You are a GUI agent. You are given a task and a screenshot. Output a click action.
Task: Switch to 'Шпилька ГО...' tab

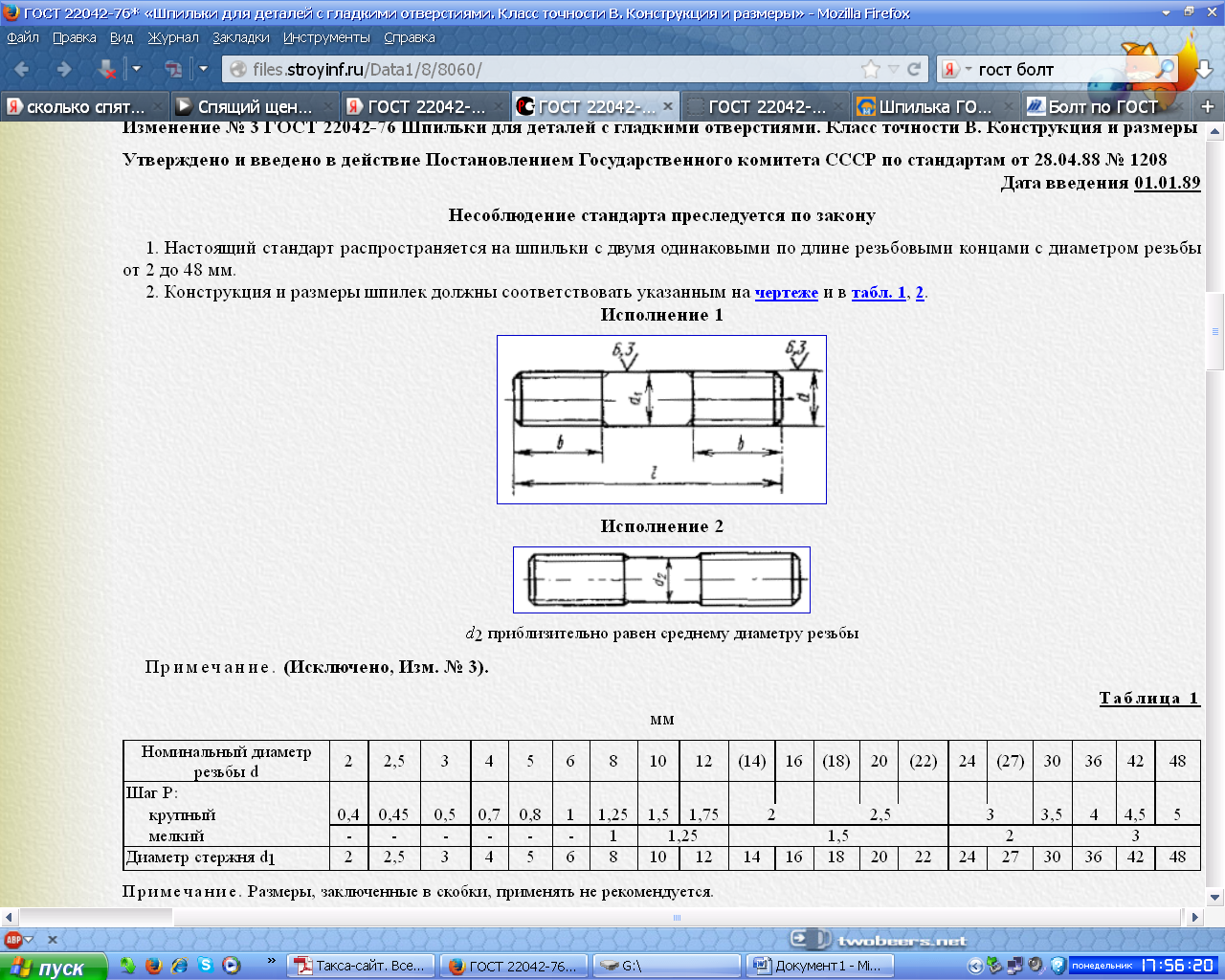coord(935,106)
